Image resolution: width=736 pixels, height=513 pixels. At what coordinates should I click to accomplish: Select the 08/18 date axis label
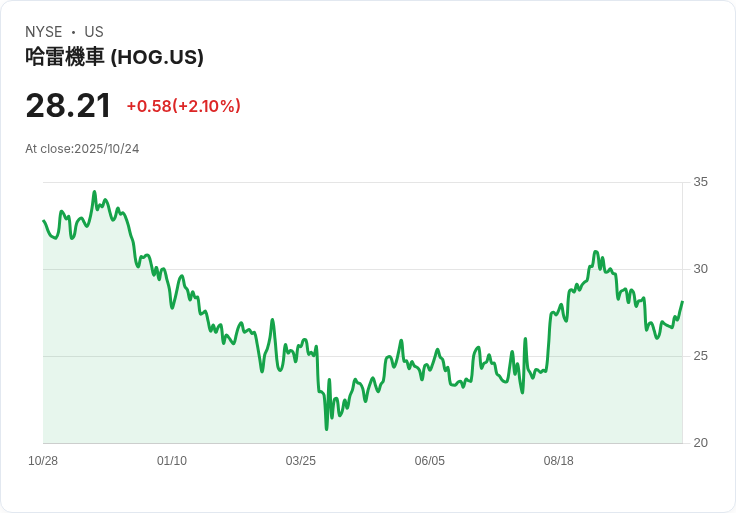coord(559,461)
